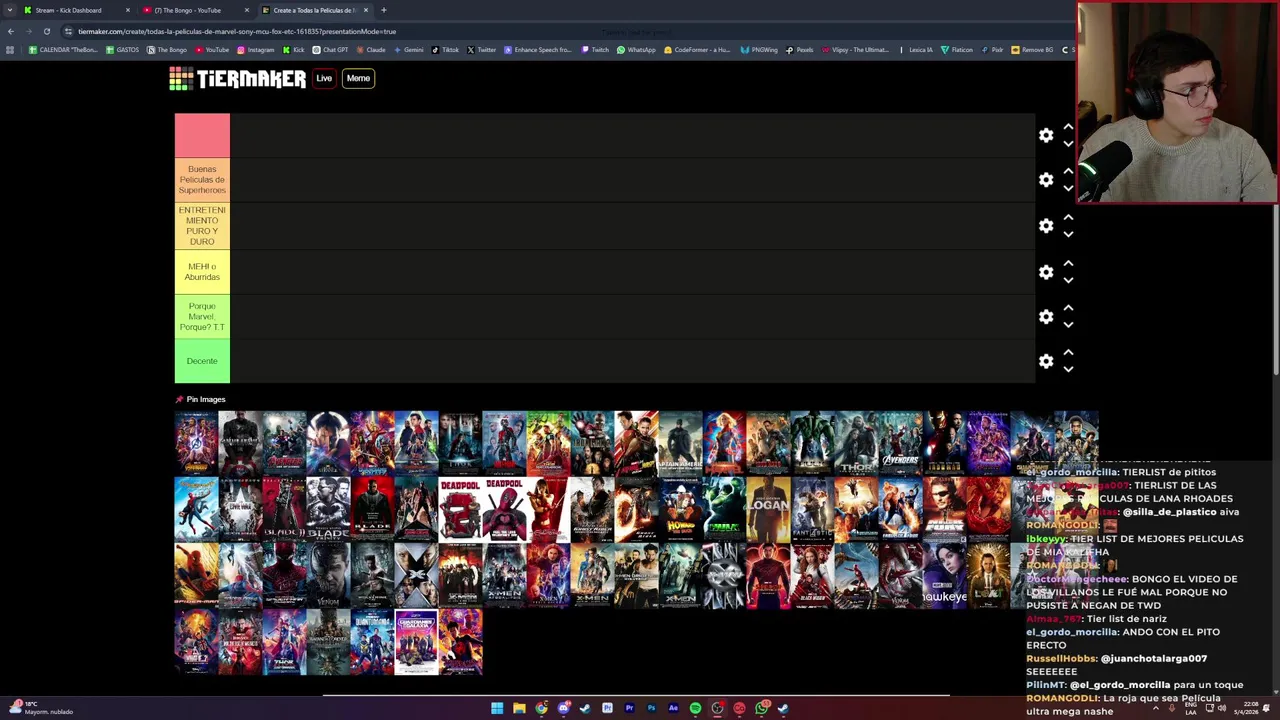Open the Instagram bookmark
Screen dimensions: 1280x720
[x=255, y=50]
